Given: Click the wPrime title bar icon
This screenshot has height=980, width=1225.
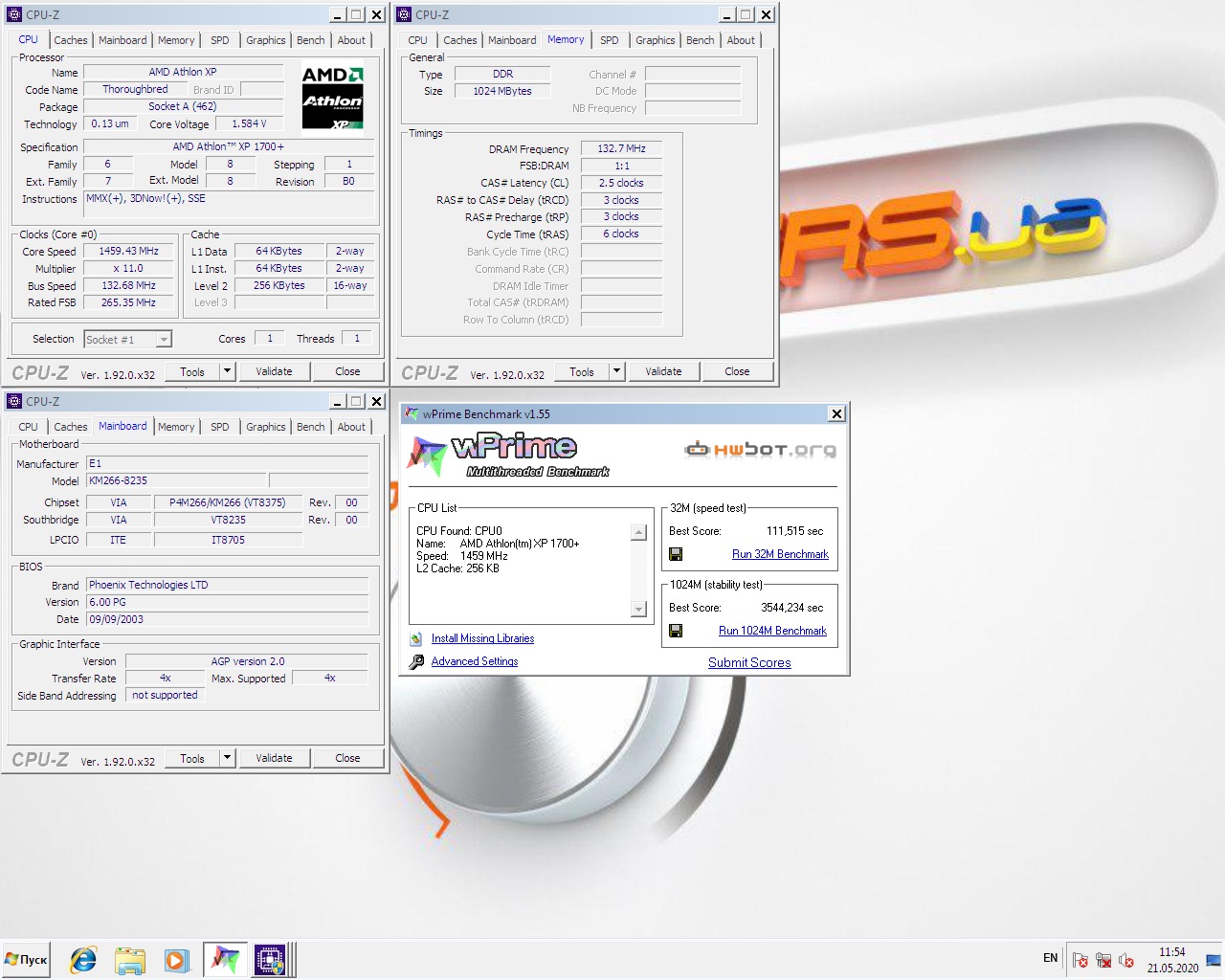Looking at the screenshot, I should (412, 413).
